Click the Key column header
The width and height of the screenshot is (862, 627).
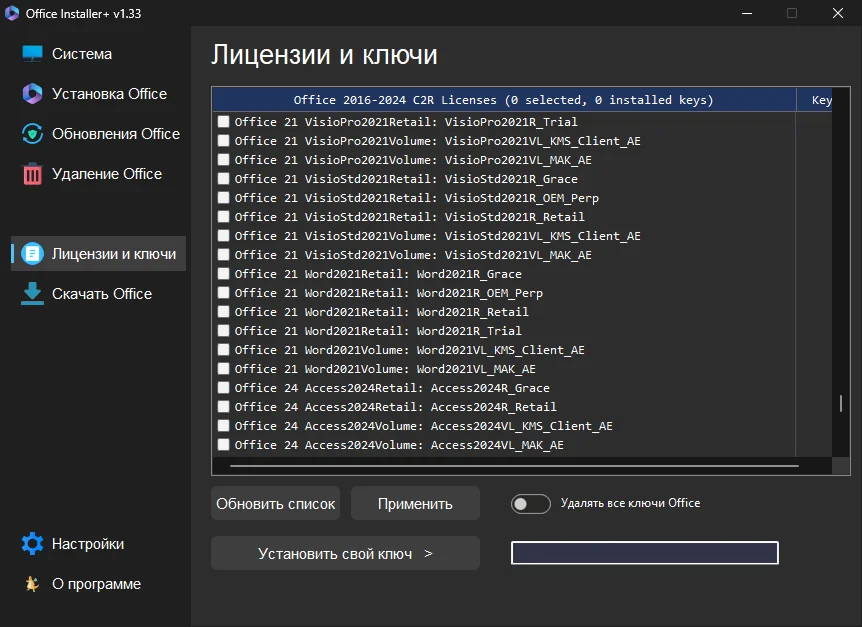[821, 100]
